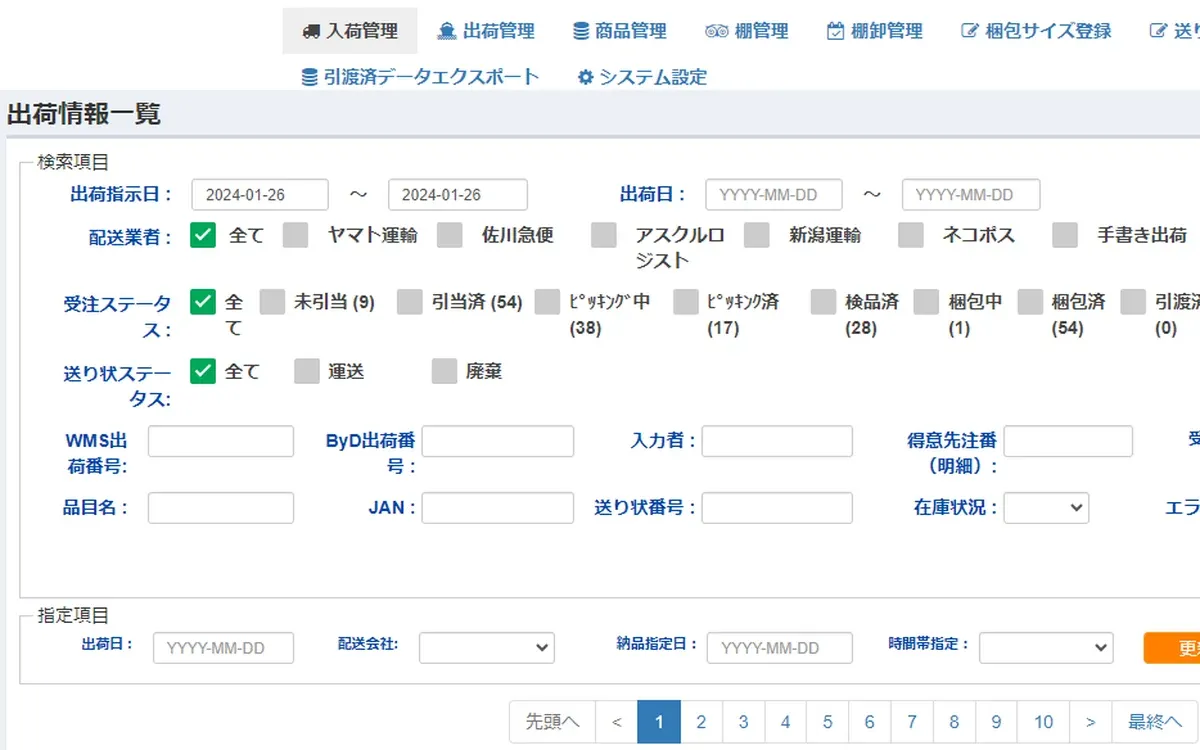Check the アスクルロジスト carrier checkbox
The height and width of the screenshot is (750, 1200).
[x=603, y=235]
